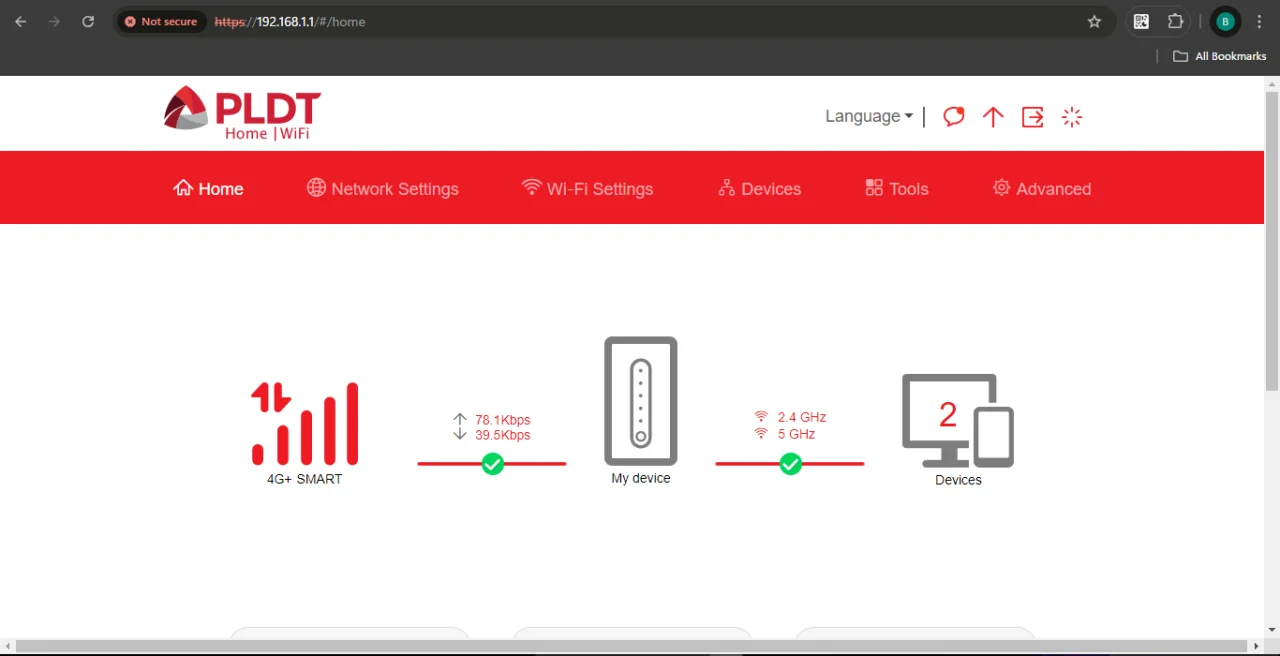The height and width of the screenshot is (656, 1280).
Task: Click the QR code extension icon
Action: [1141, 21]
